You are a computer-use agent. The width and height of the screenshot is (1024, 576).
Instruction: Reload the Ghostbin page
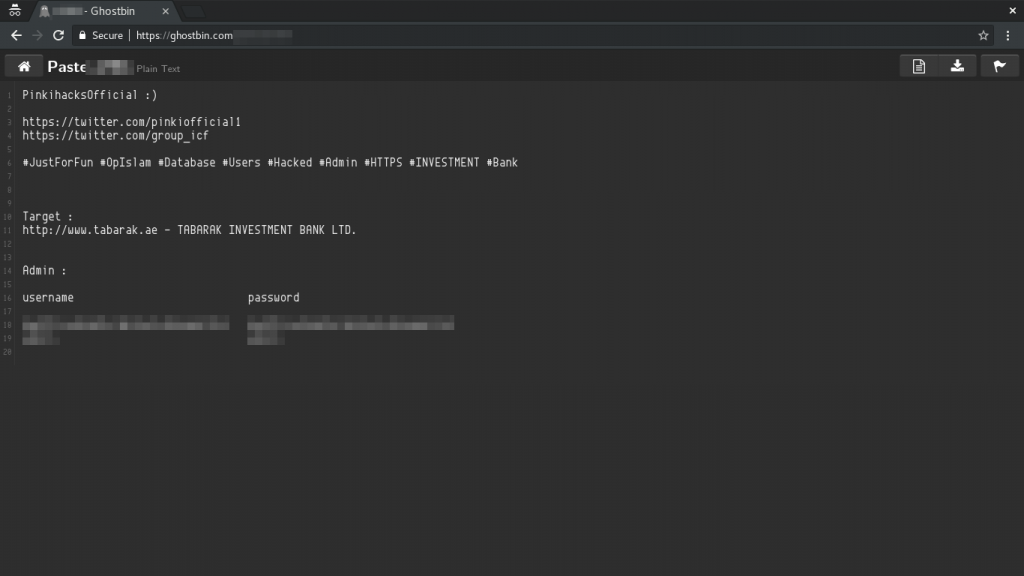coord(58,35)
